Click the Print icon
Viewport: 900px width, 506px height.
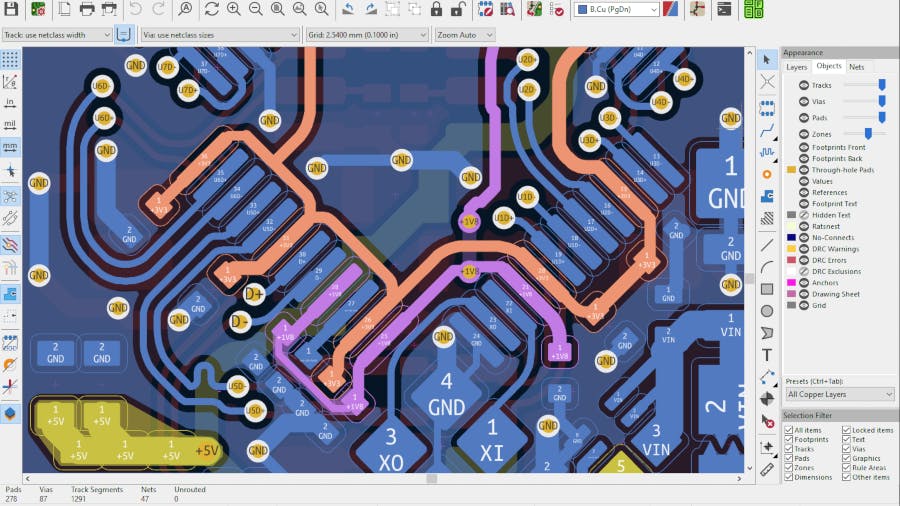(x=87, y=9)
